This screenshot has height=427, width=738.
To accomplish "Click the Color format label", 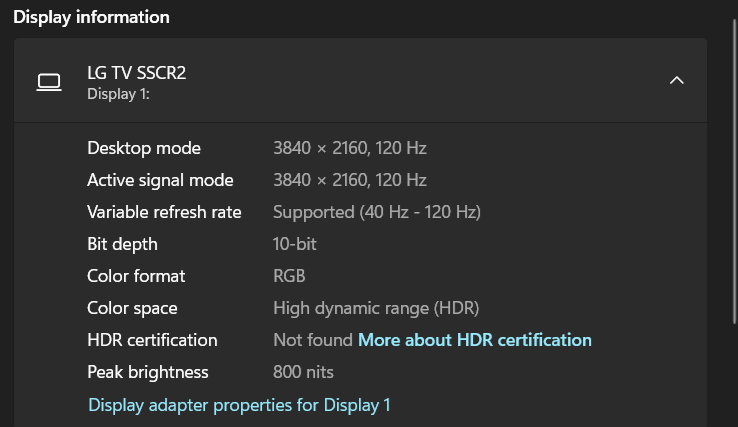I will 136,276.
